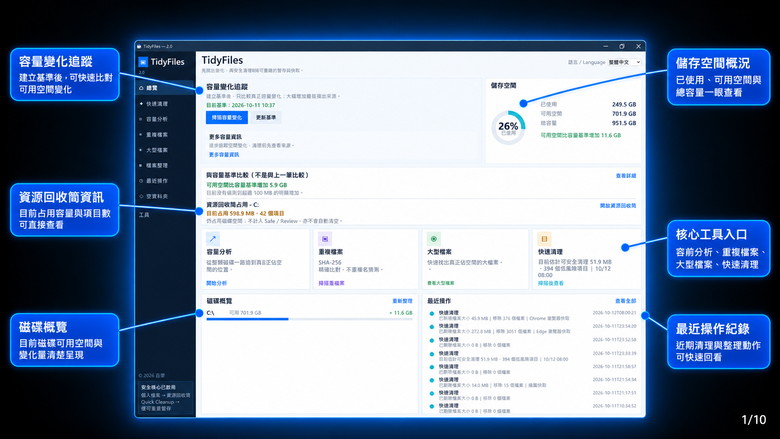Click the 查看詳細 link

coord(626,176)
